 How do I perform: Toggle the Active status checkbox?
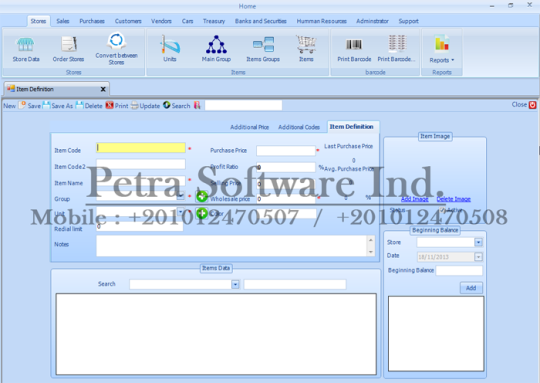(x=442, y=210)
